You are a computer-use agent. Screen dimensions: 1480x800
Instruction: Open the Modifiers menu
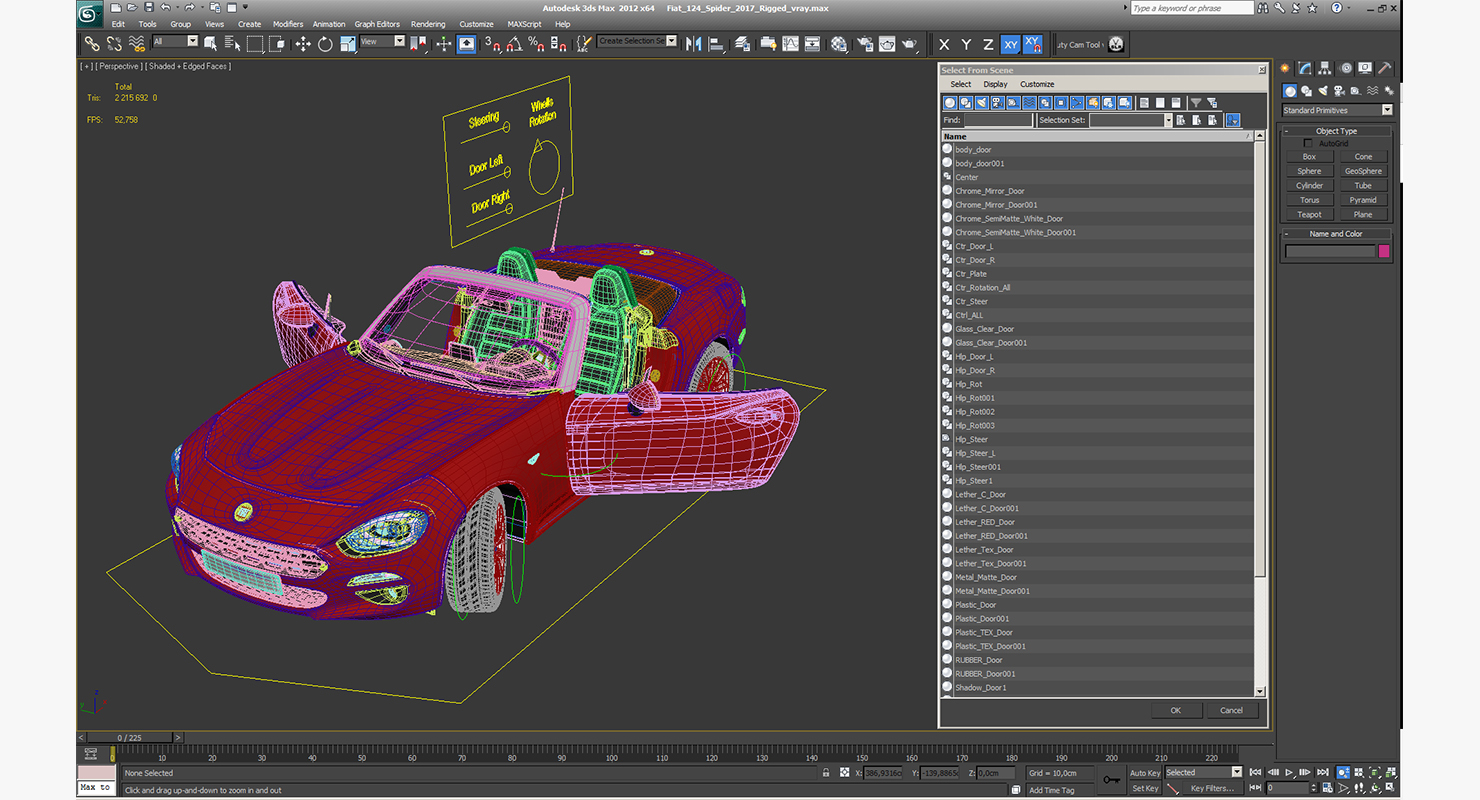[x=288, y=24]
